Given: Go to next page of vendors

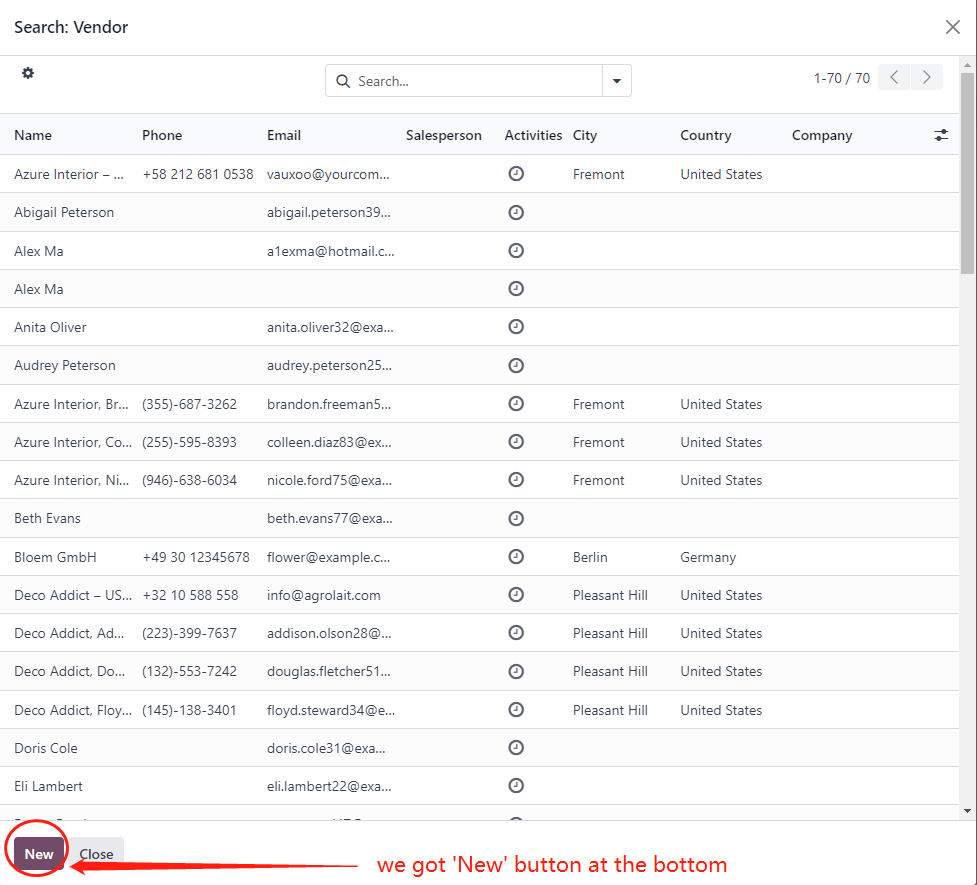Looking at the screenshot, I should 927,78.
